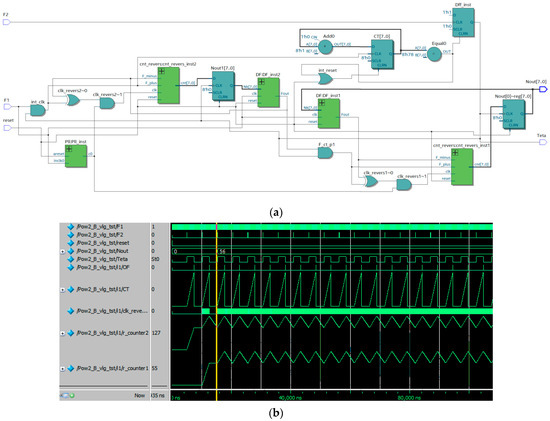Expand the Nout signal bus
This screenshot has height=421, width=550.
pyautogui.click(x=63, y=252)
